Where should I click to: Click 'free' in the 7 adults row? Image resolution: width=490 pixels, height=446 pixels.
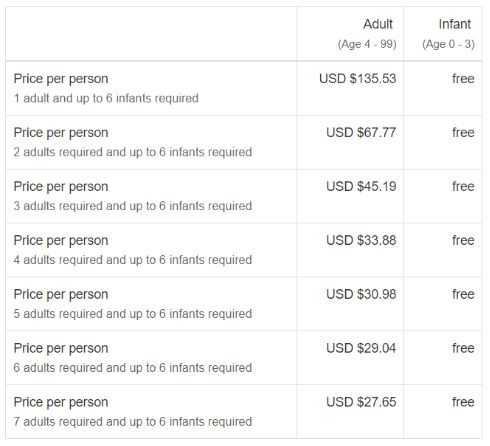(463, 402)
